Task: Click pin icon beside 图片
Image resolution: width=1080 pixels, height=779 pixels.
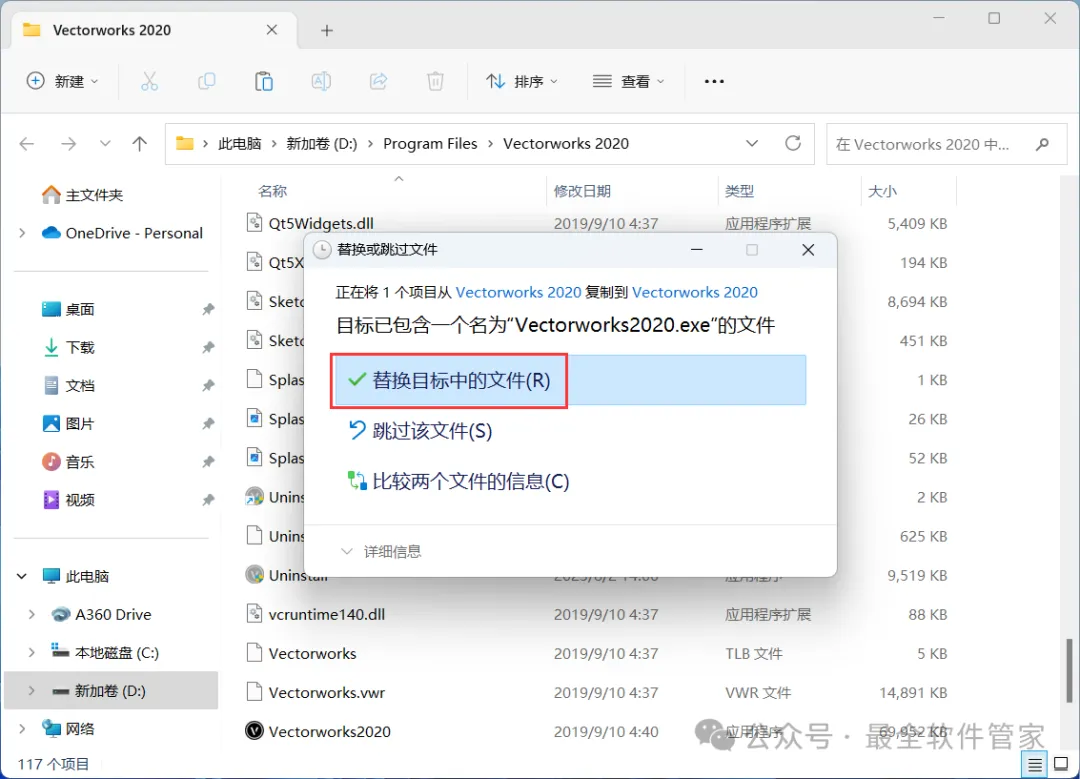Action: click(x=208, y=424)
